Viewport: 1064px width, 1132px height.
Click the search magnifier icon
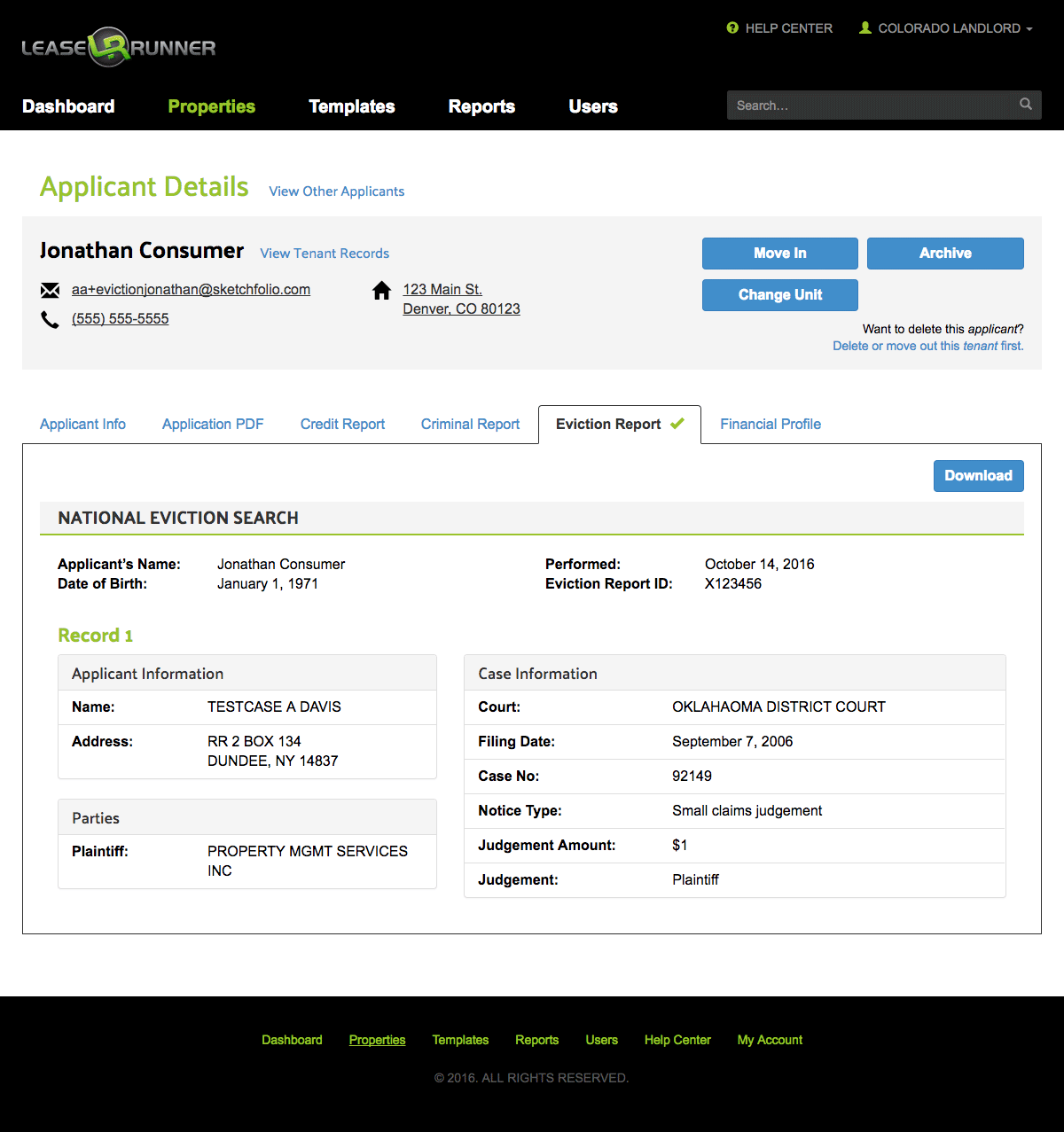(x=1025, y=105)
